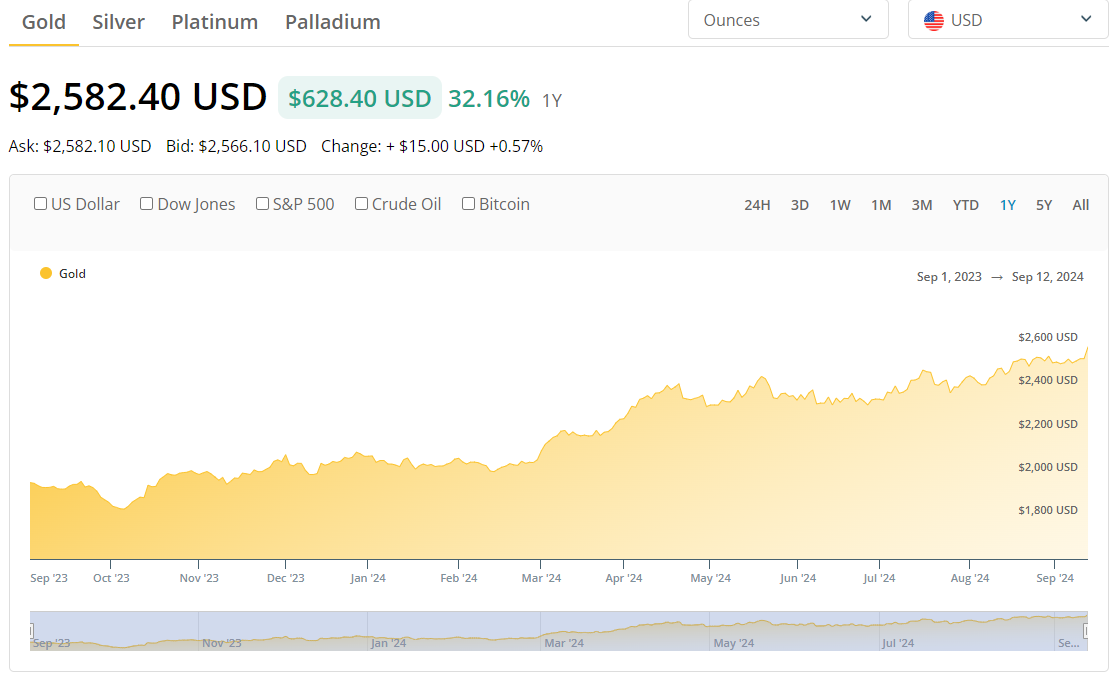Click the $2,582.40 USD price heading
The image size is (1115, 678).
(x=138, y=96)
